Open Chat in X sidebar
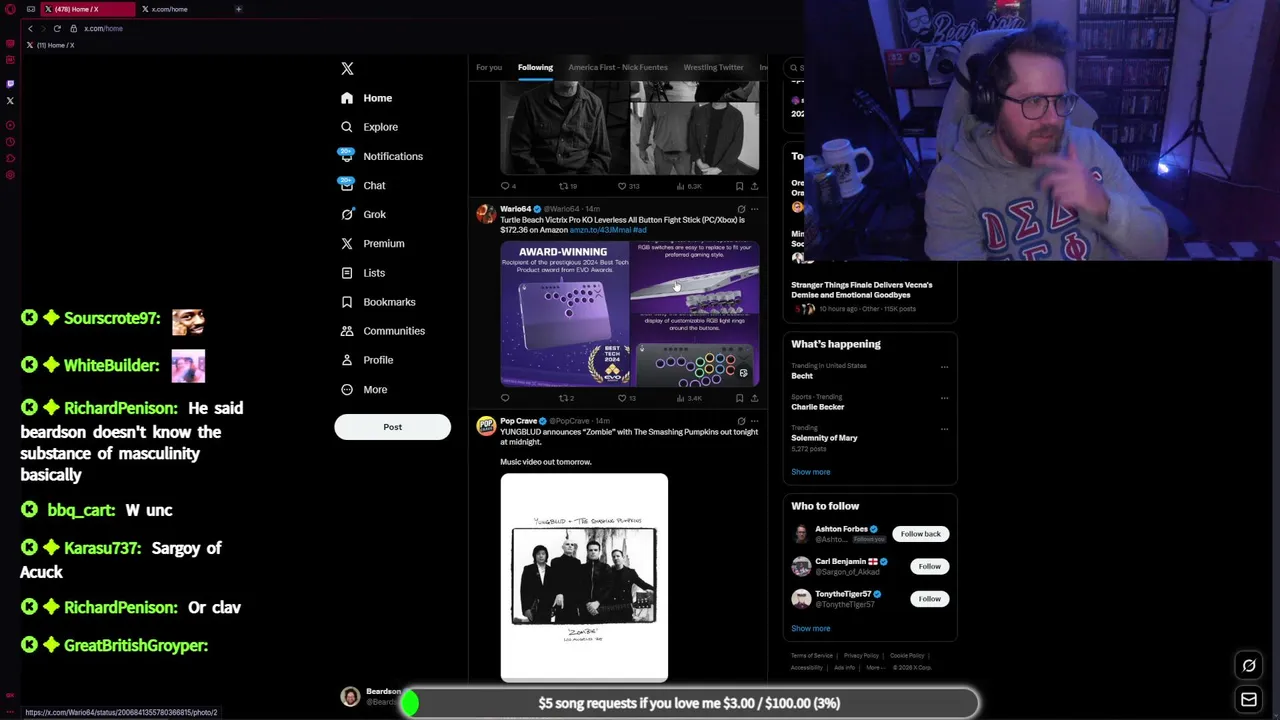The image size is (1280, 720). [362, 185]
